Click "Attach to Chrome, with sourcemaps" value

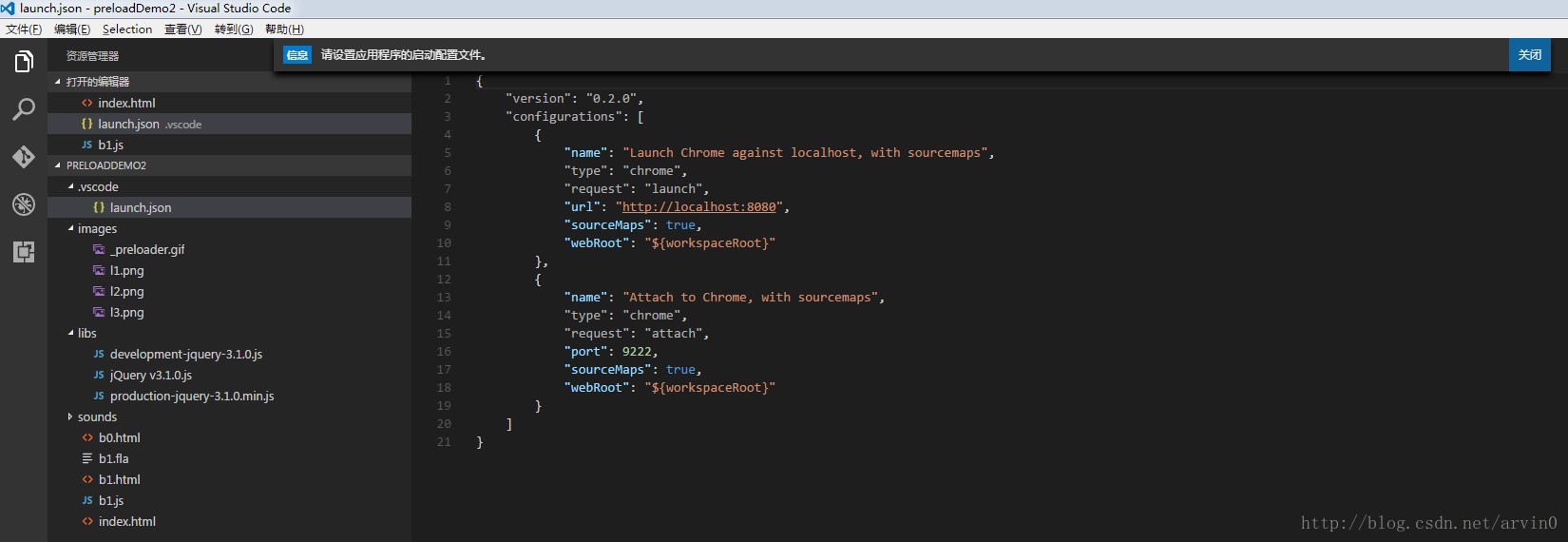(752, 297)
